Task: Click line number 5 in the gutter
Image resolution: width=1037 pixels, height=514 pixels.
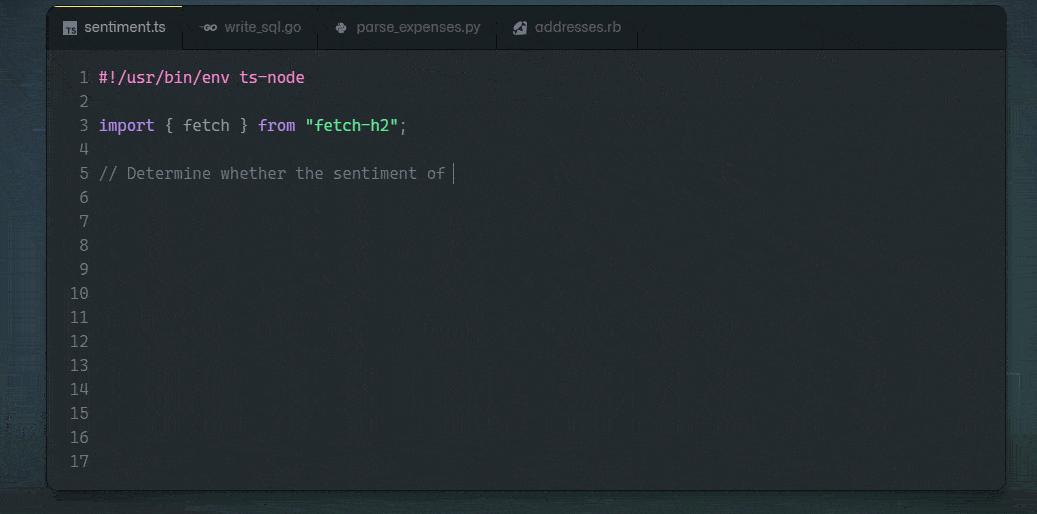Action: click(83, 174)
